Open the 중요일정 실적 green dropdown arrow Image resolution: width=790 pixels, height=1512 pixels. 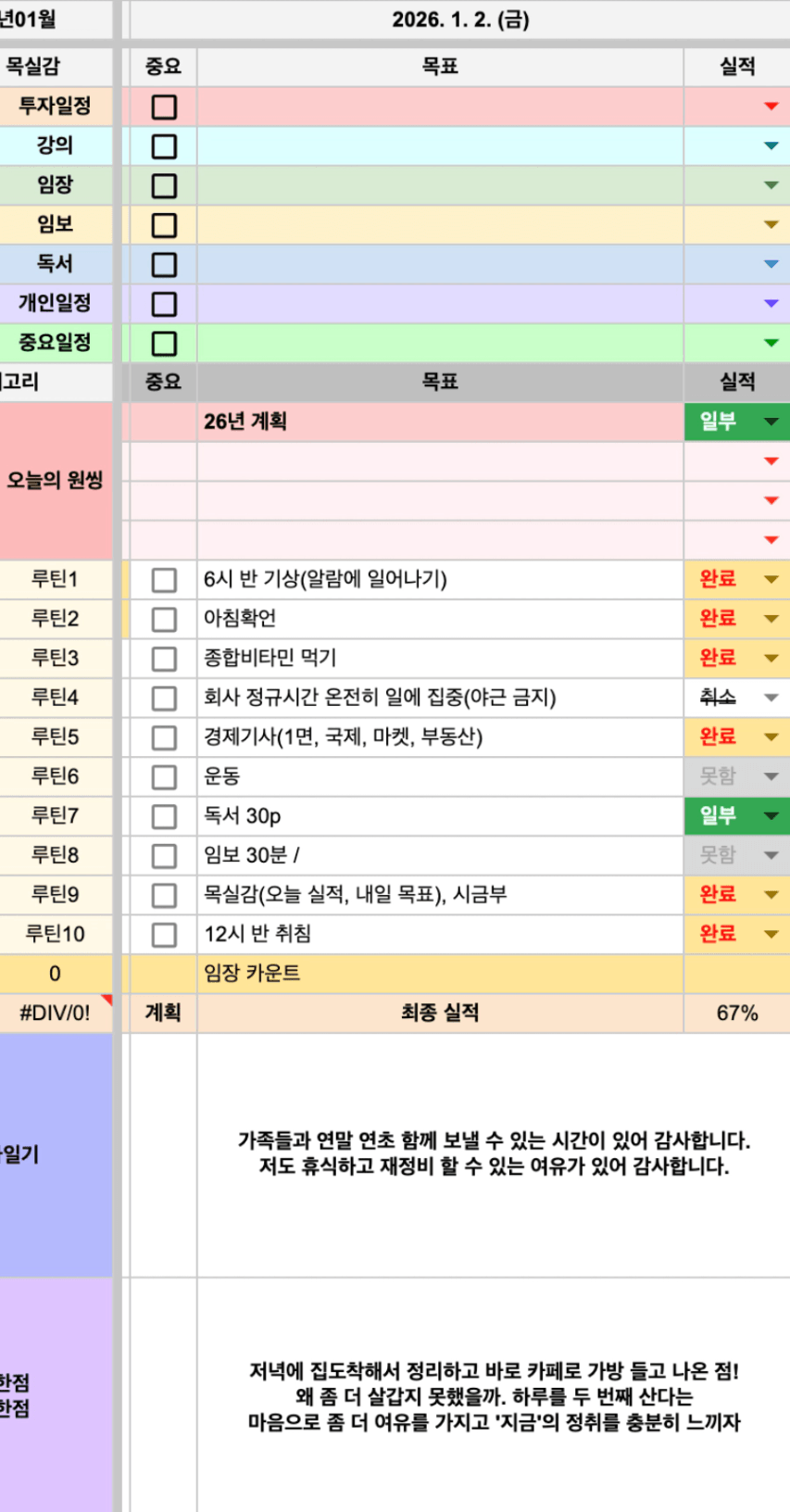[771, 343]
